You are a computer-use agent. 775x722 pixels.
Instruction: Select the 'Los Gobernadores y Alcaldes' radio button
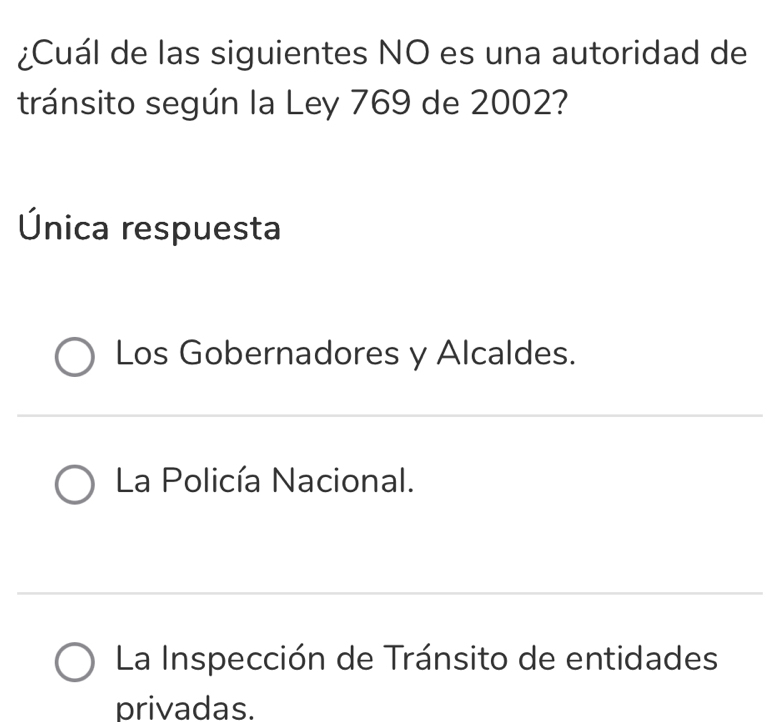coord(75,358)
